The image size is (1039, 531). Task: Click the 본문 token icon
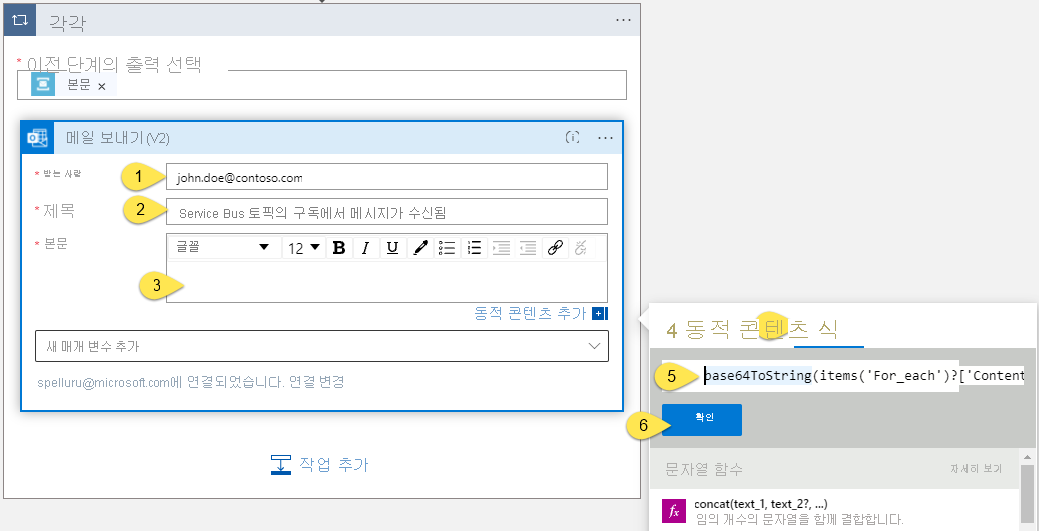click(x=43, y=85)
